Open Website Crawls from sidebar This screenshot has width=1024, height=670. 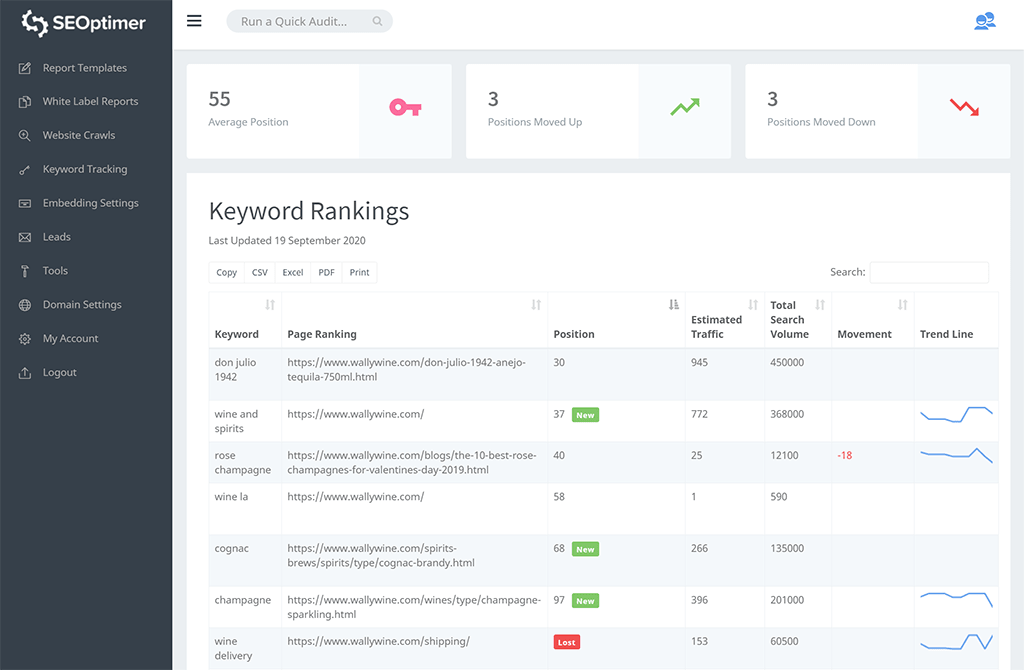pyautogui.click(x=79, y=135)
